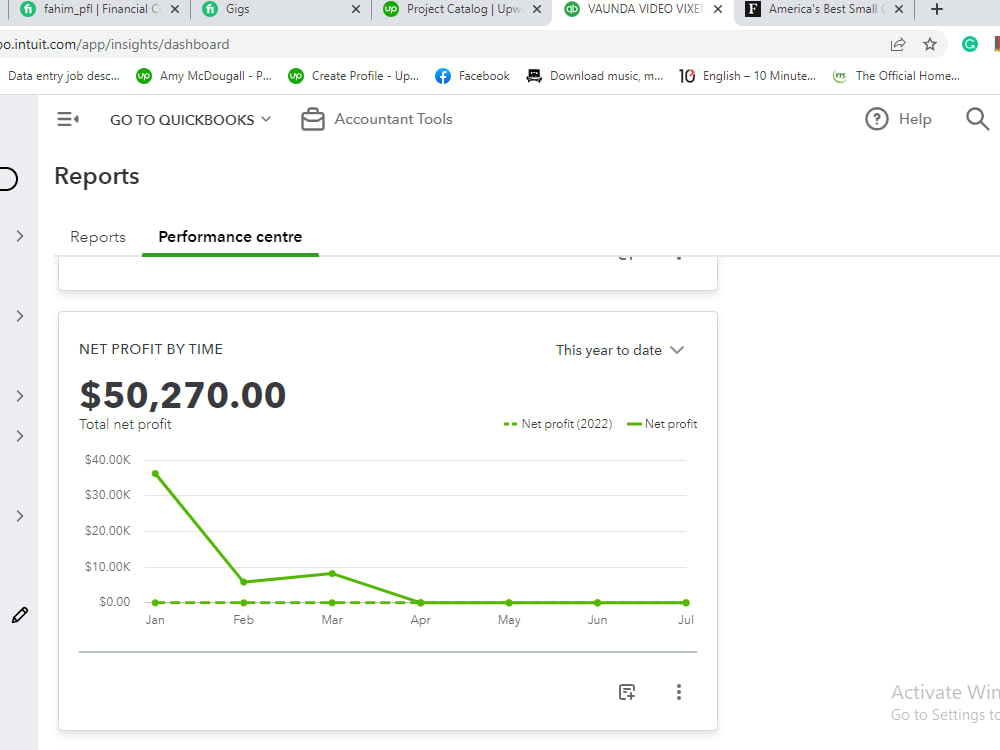The height and width of the screenshot is (750, 1000).
Task: Bookmark this page with star icon
Action: click(930, 44)
